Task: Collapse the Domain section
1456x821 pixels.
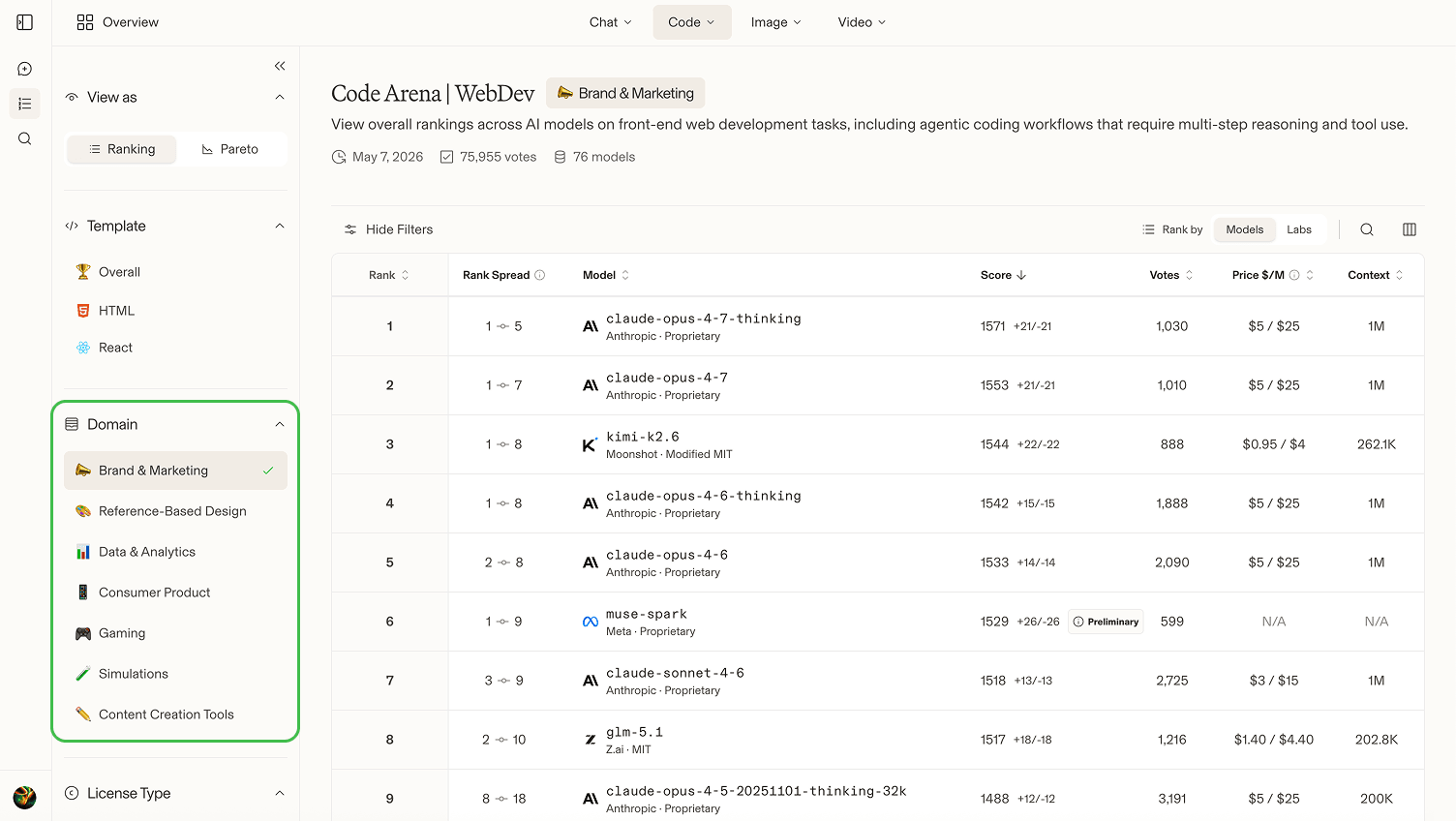Action: 280,424
